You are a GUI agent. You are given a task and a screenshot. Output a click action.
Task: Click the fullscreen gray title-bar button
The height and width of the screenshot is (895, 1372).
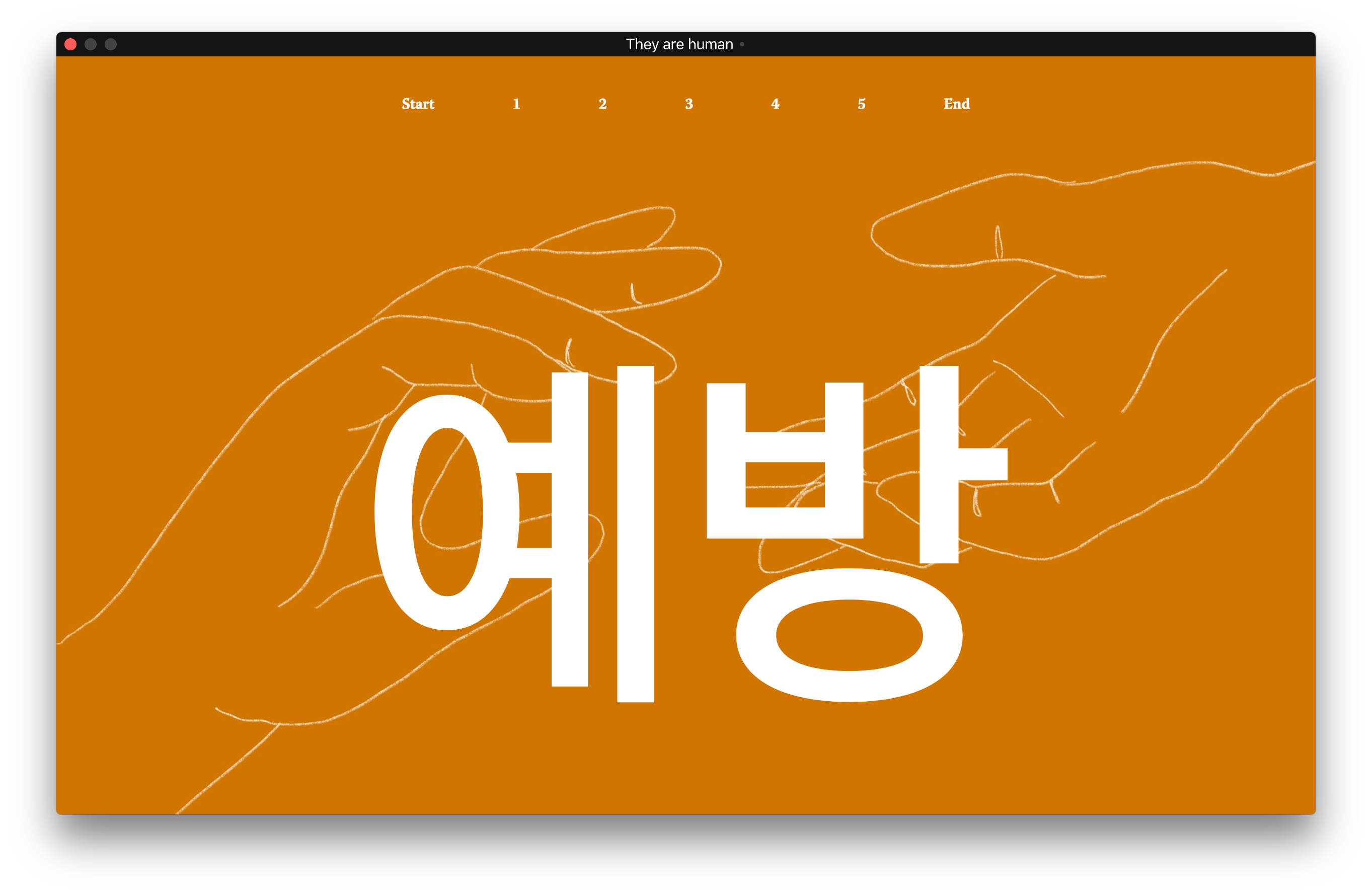tap(111, 44)
